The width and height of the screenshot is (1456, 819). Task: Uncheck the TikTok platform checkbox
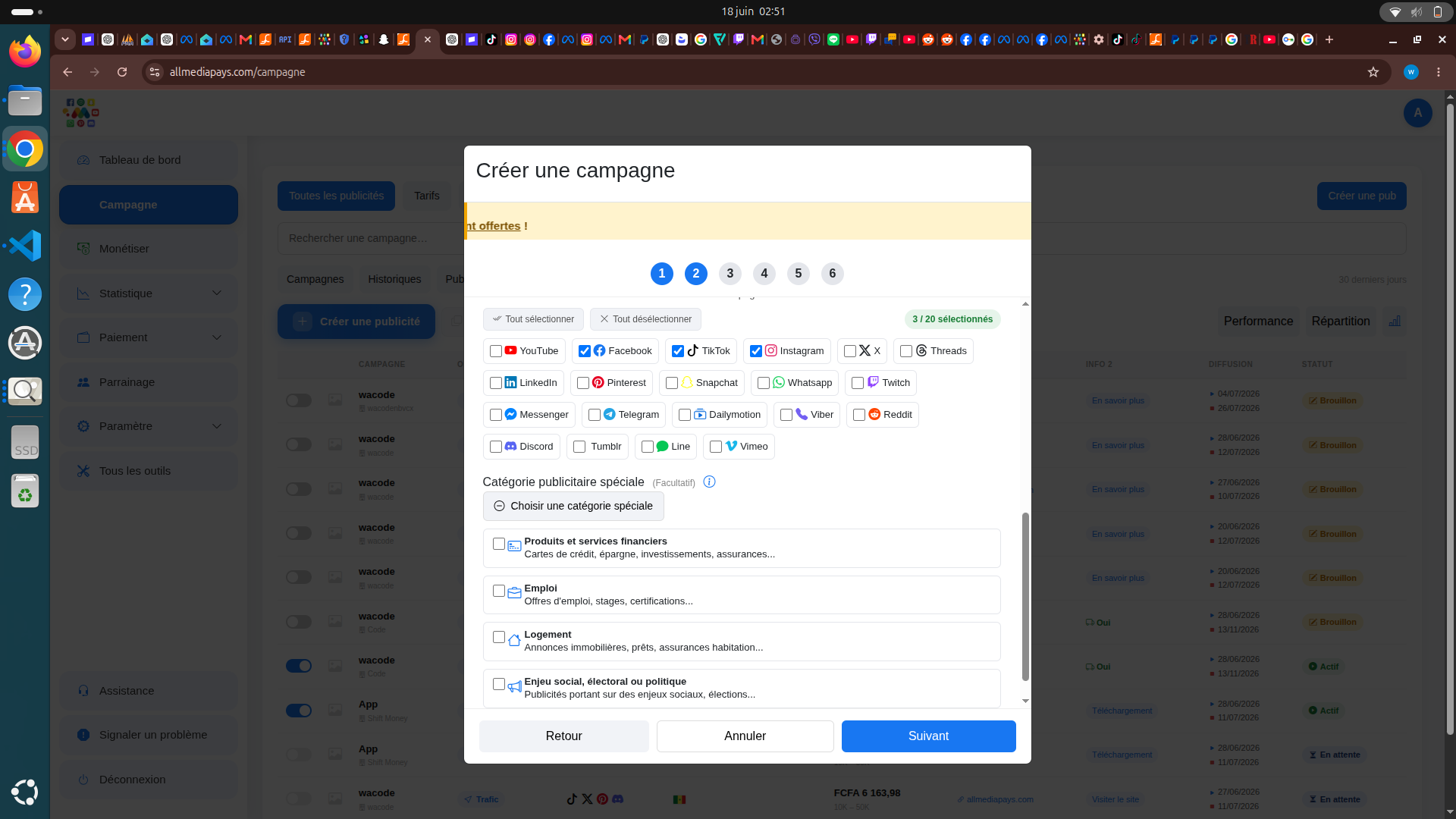678,351
